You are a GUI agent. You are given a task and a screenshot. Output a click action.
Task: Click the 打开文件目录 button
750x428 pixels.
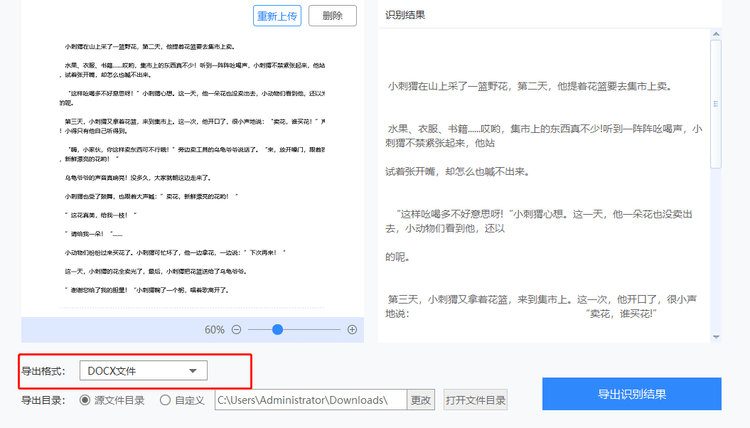click(475, 400)
